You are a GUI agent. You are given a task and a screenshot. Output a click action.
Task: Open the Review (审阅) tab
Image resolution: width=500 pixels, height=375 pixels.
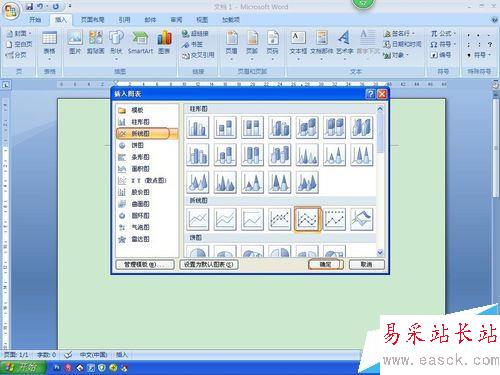pos(176,20)
